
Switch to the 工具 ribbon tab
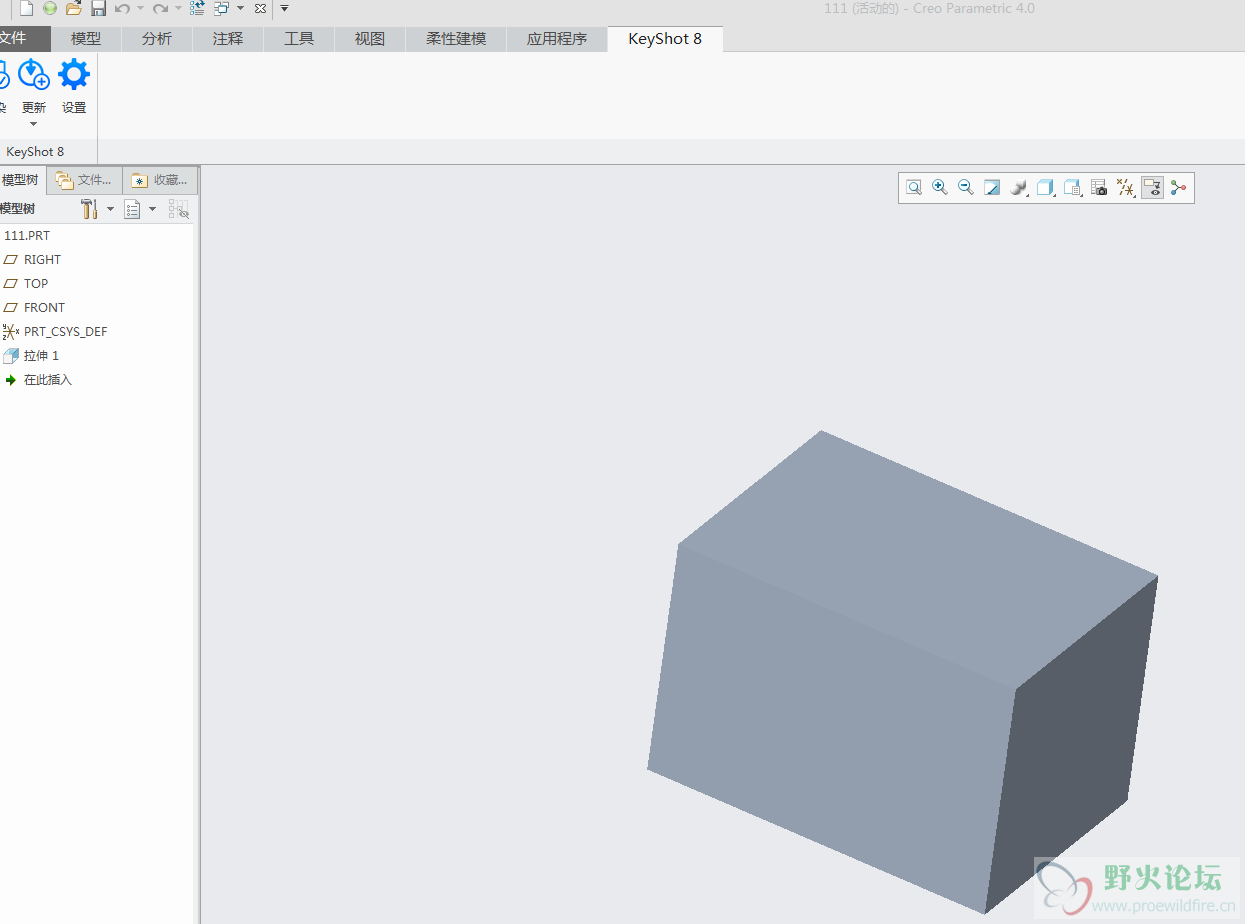(299, 39)
